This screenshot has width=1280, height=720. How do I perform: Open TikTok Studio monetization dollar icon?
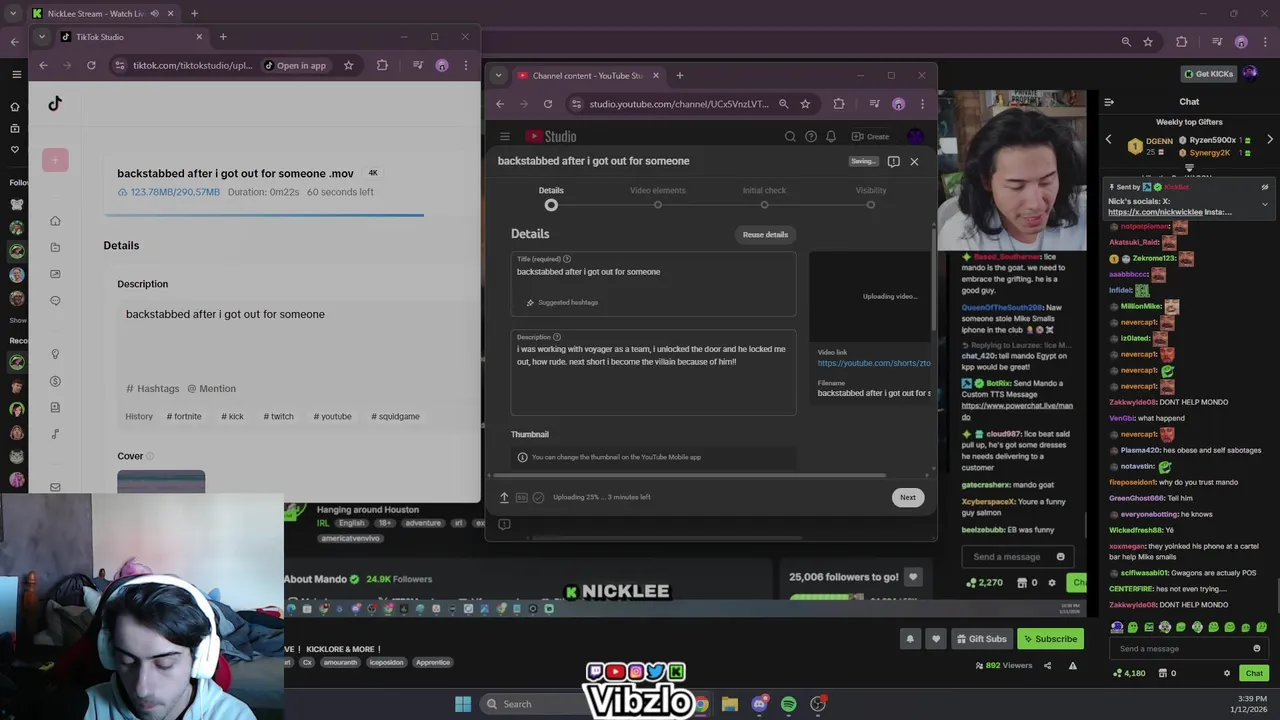55,381
